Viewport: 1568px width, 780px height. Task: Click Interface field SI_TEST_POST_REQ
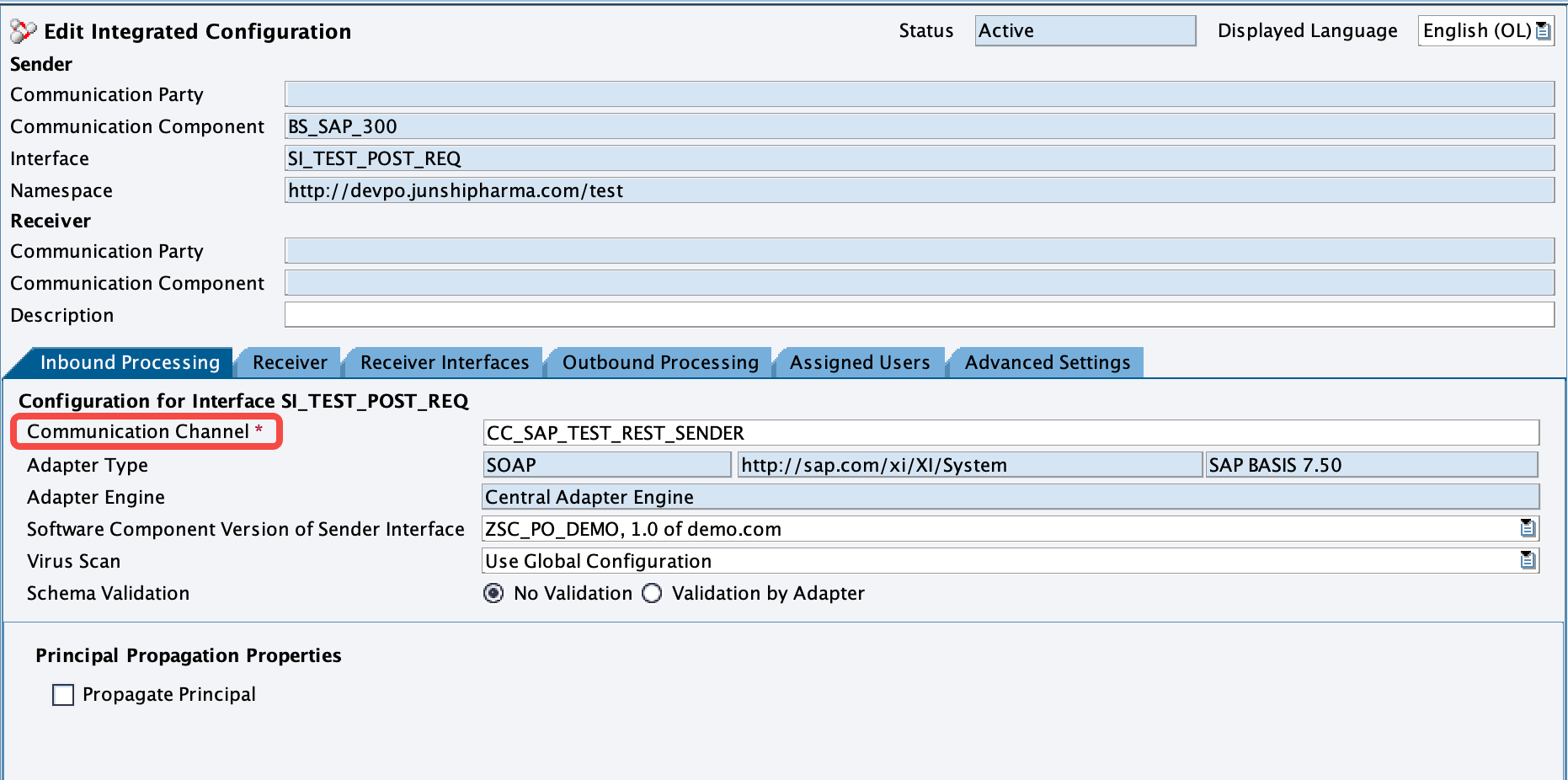[920, 158]
